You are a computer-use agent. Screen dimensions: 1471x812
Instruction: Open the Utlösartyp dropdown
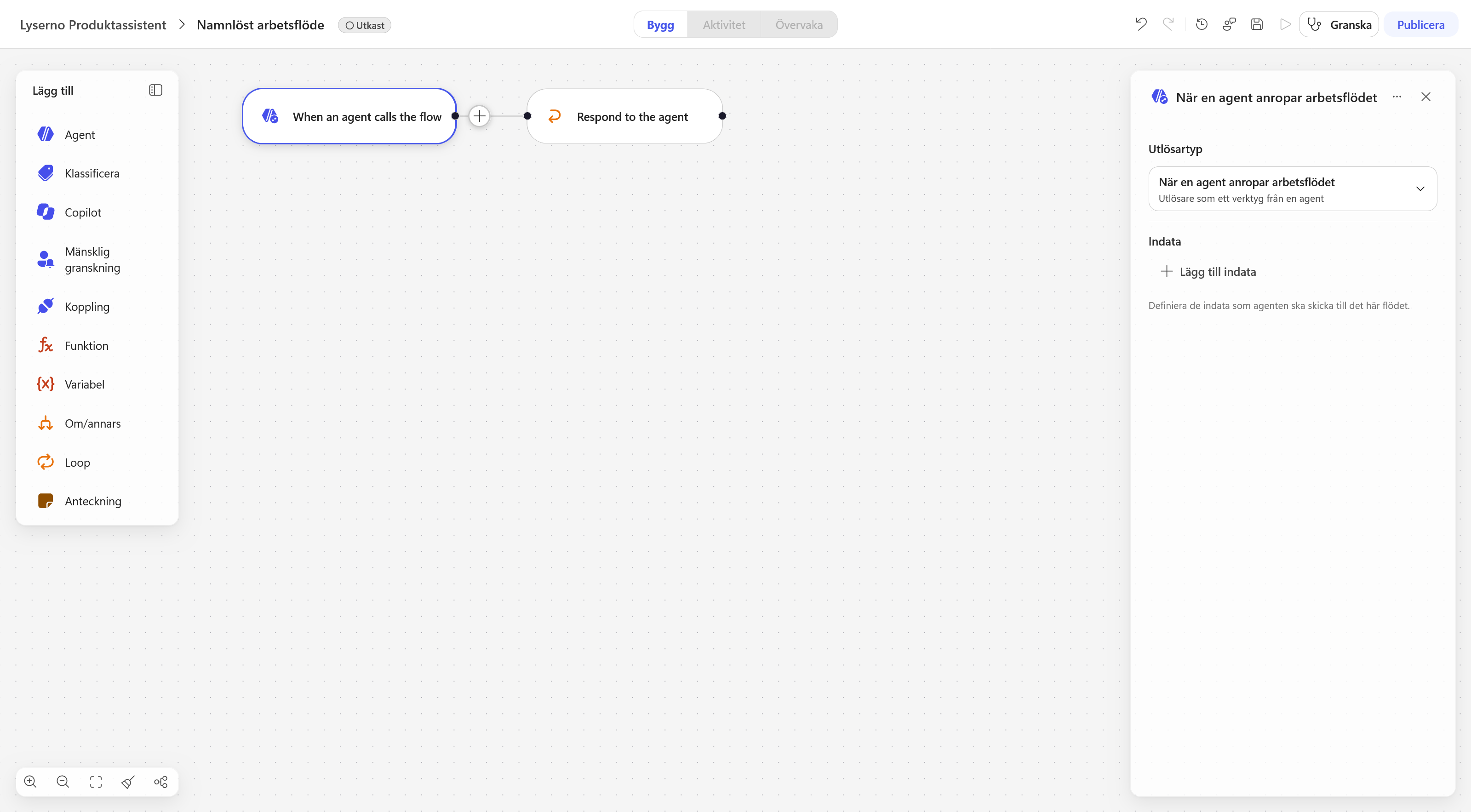[1292, 189]
